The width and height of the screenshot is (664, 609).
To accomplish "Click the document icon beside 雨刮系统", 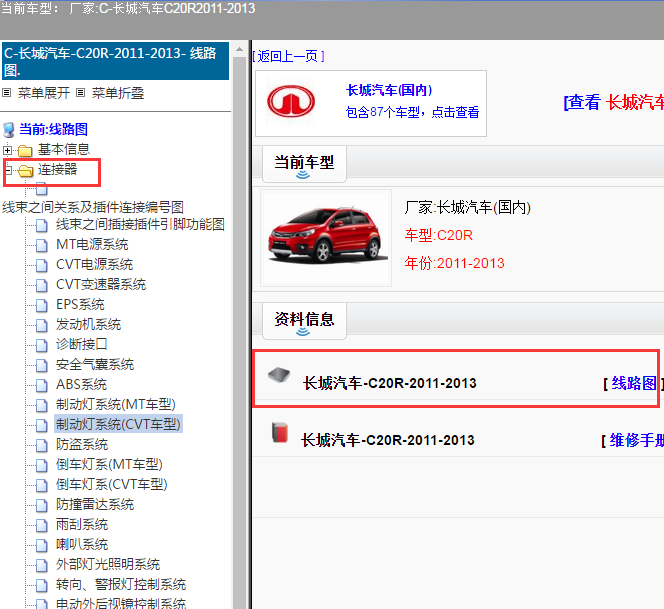I will [x=42, y=525].
